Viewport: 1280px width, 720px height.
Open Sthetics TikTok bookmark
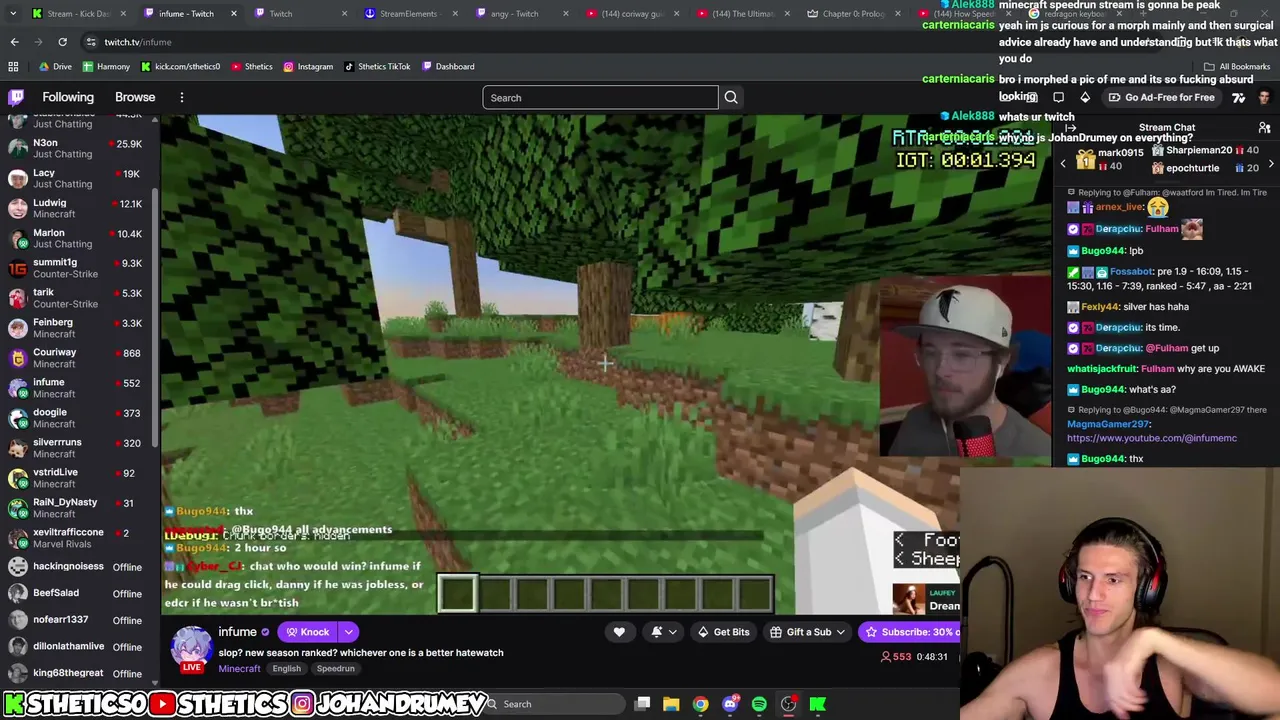[x=377, y=66]
